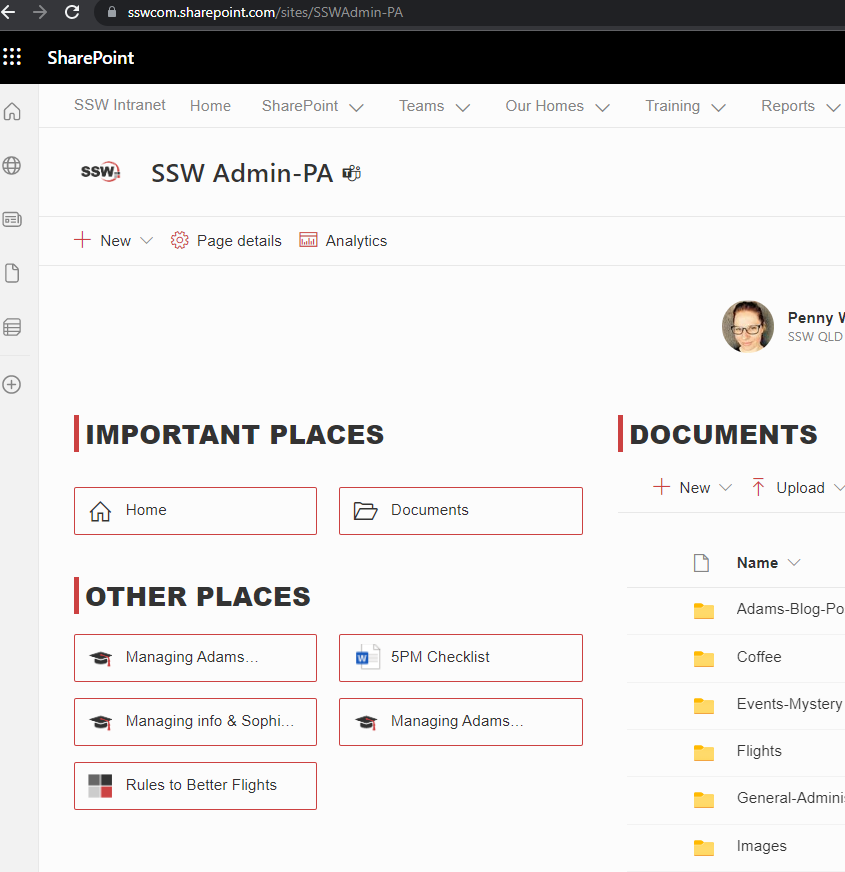This screenshot has width=845, height=872.
Task: Open the SSW Intranet navigation link
Action: 120,105
